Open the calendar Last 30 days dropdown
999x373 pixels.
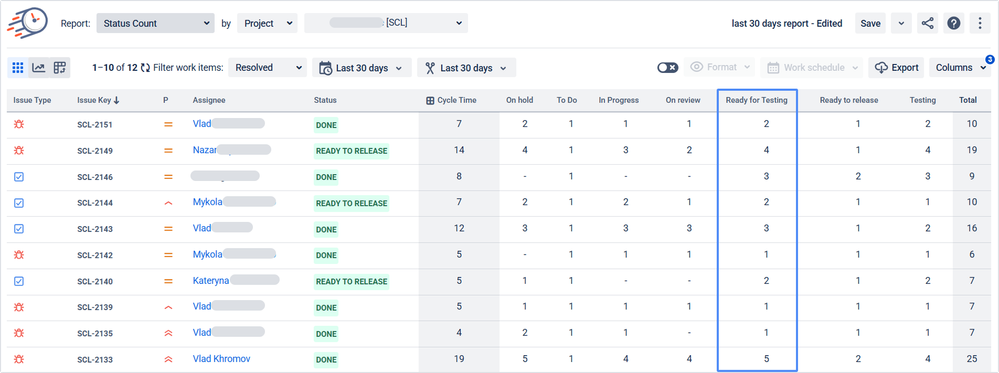362,68
